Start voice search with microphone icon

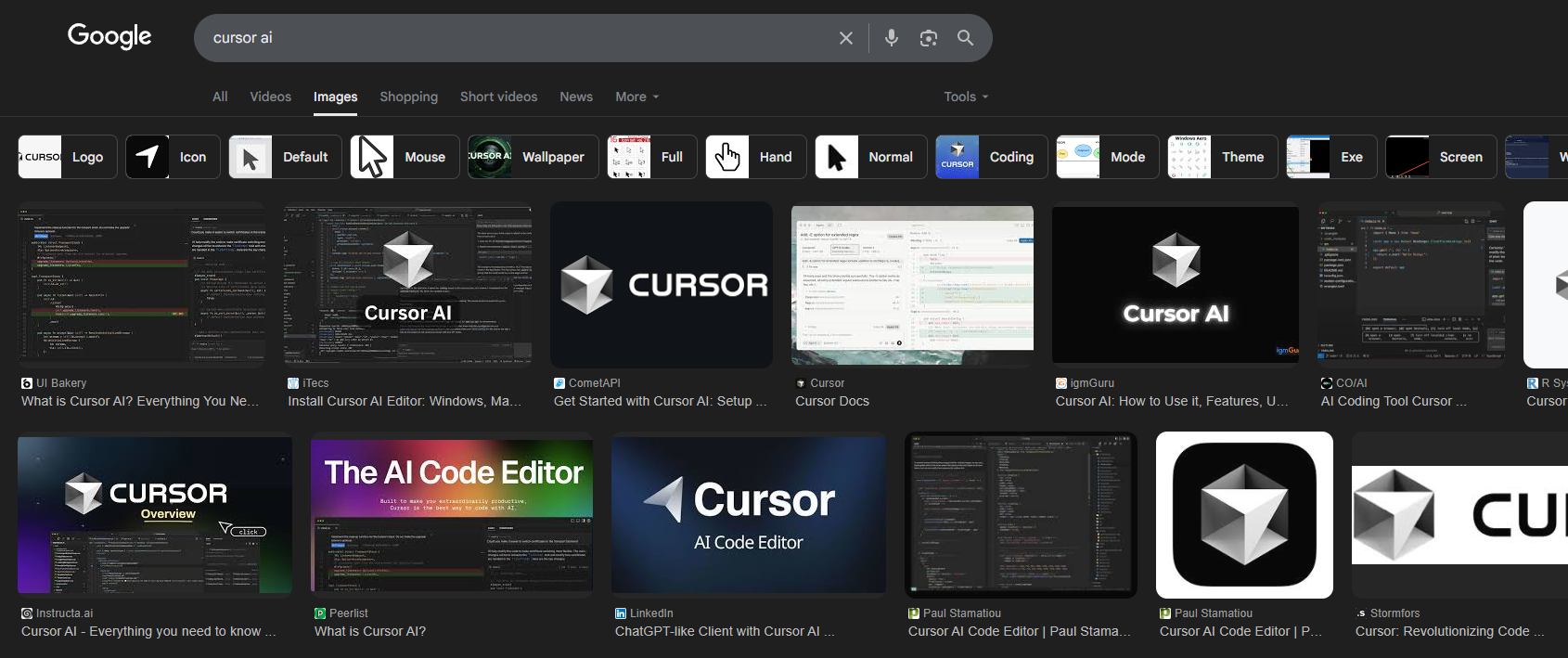click(891, 38)
